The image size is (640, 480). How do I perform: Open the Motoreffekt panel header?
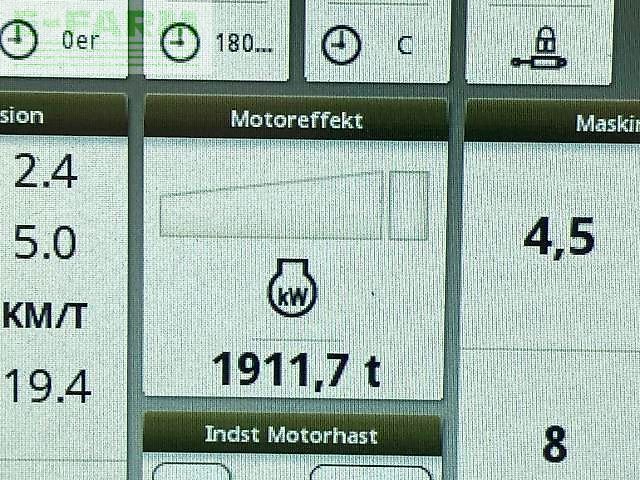point(296,120)
